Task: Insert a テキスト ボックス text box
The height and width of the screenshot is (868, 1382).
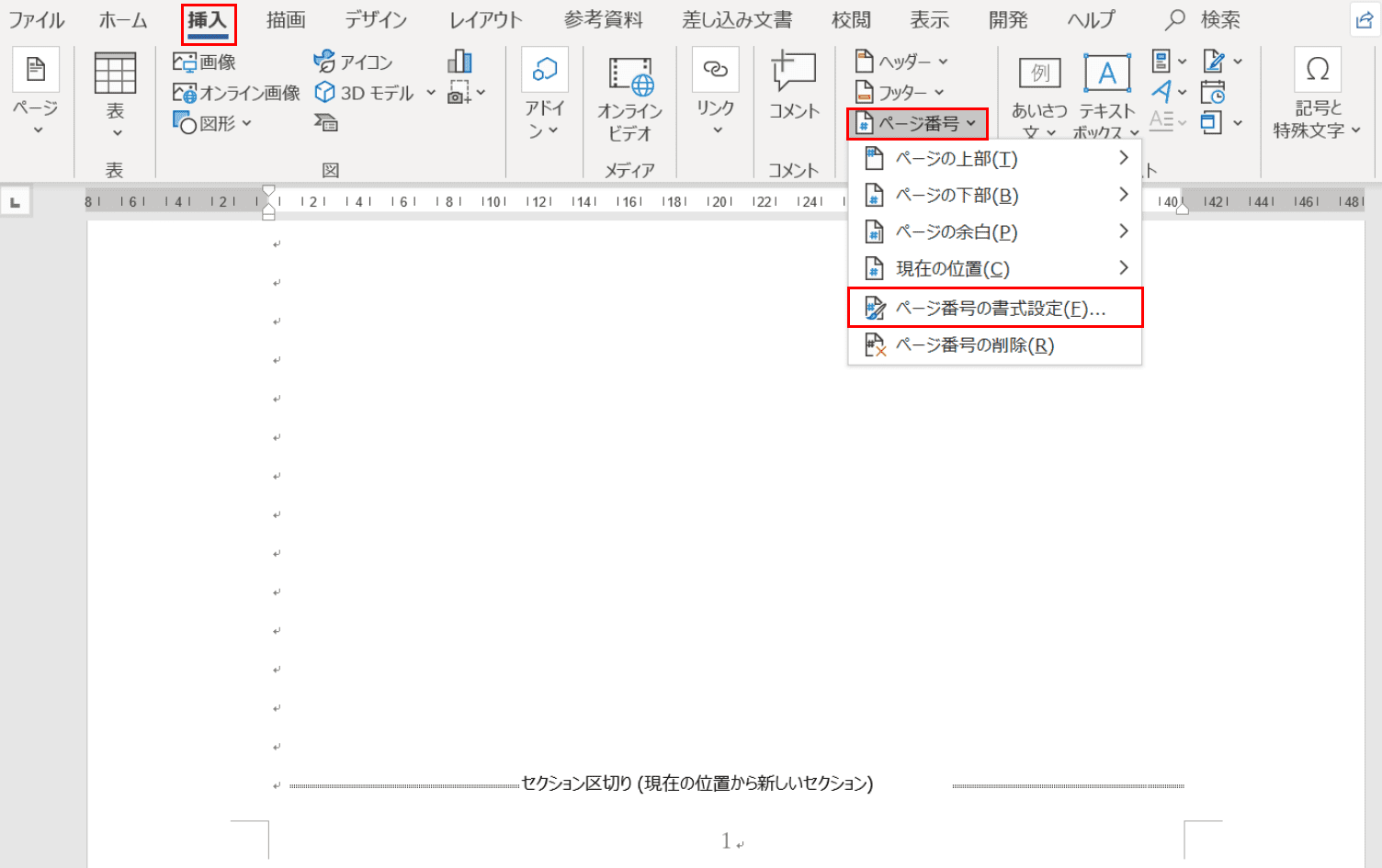Action: point(1107,98)
